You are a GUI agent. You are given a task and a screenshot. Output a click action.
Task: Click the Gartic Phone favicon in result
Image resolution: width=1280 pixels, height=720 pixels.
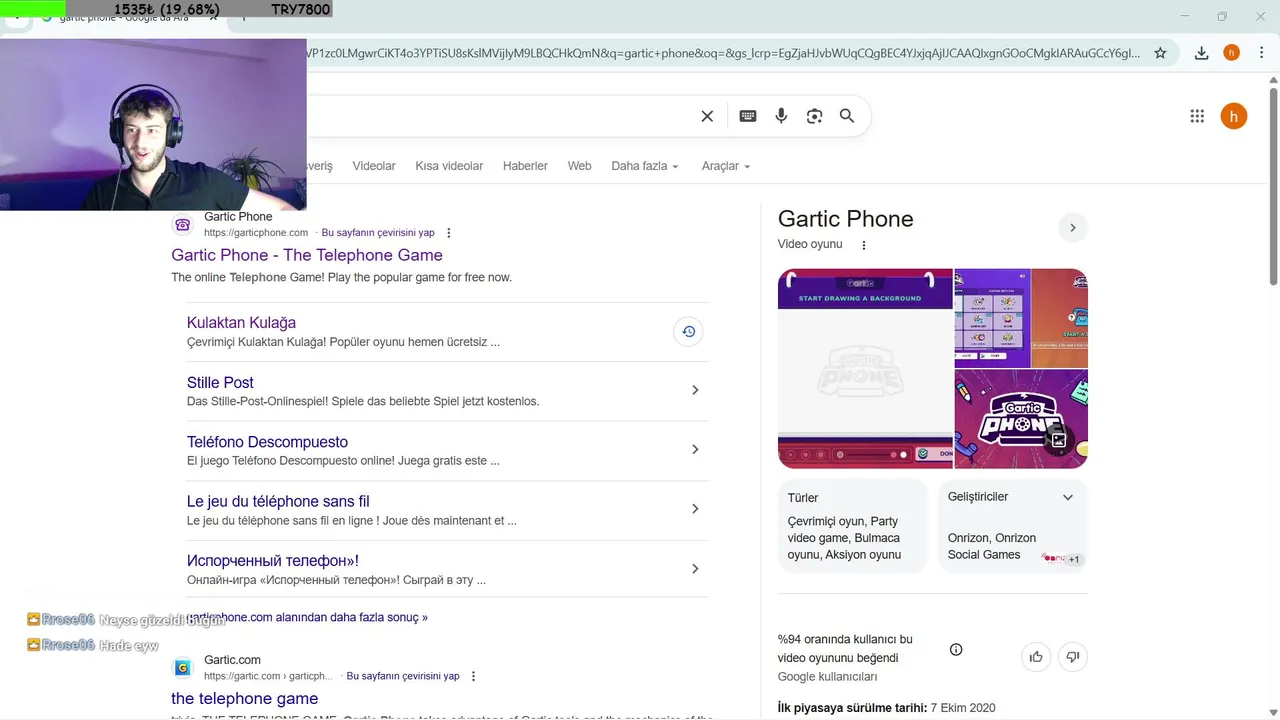(182, 224)
